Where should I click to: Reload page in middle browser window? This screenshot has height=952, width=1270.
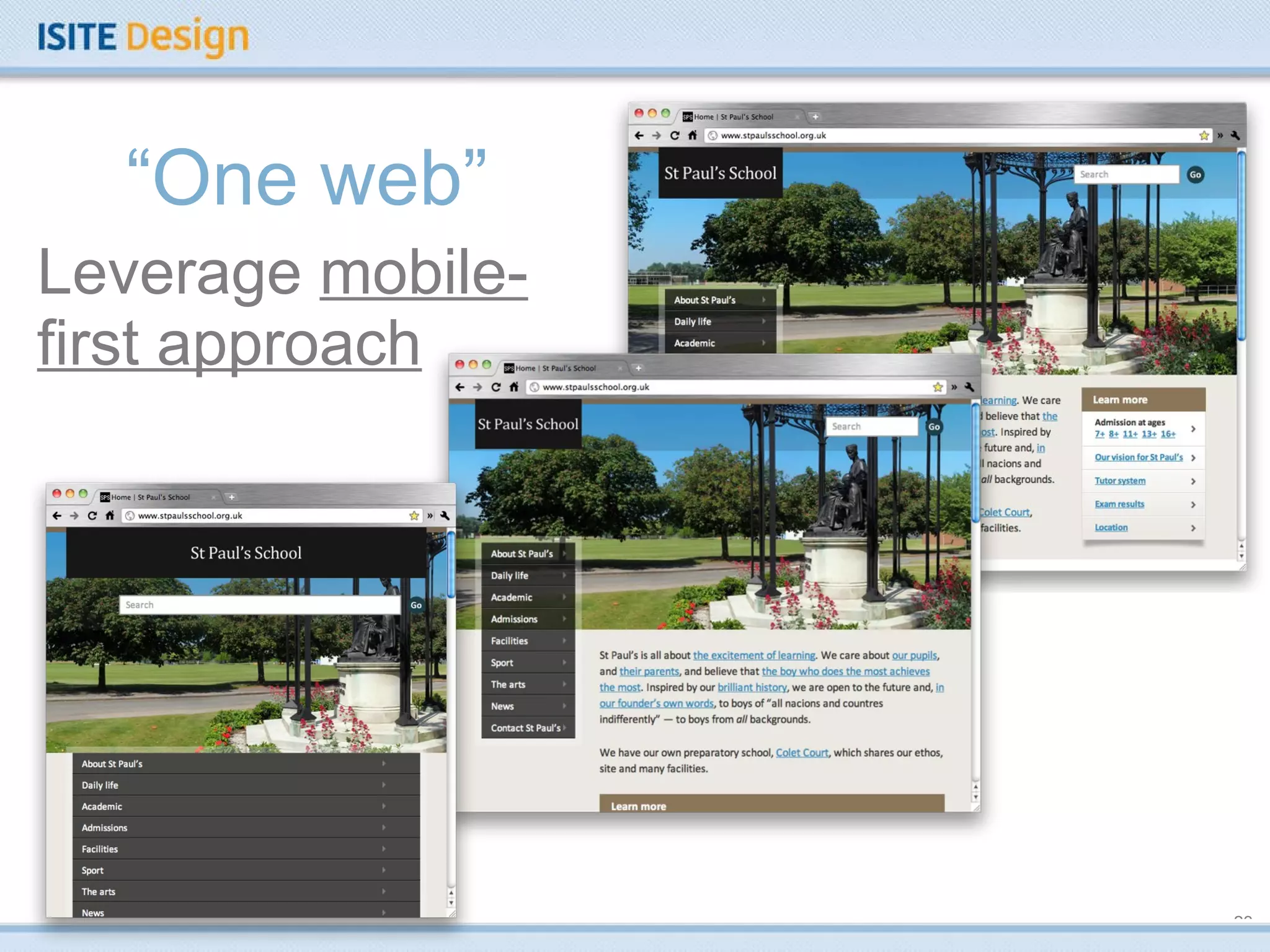pyautogui.click(x=495, y=387)
